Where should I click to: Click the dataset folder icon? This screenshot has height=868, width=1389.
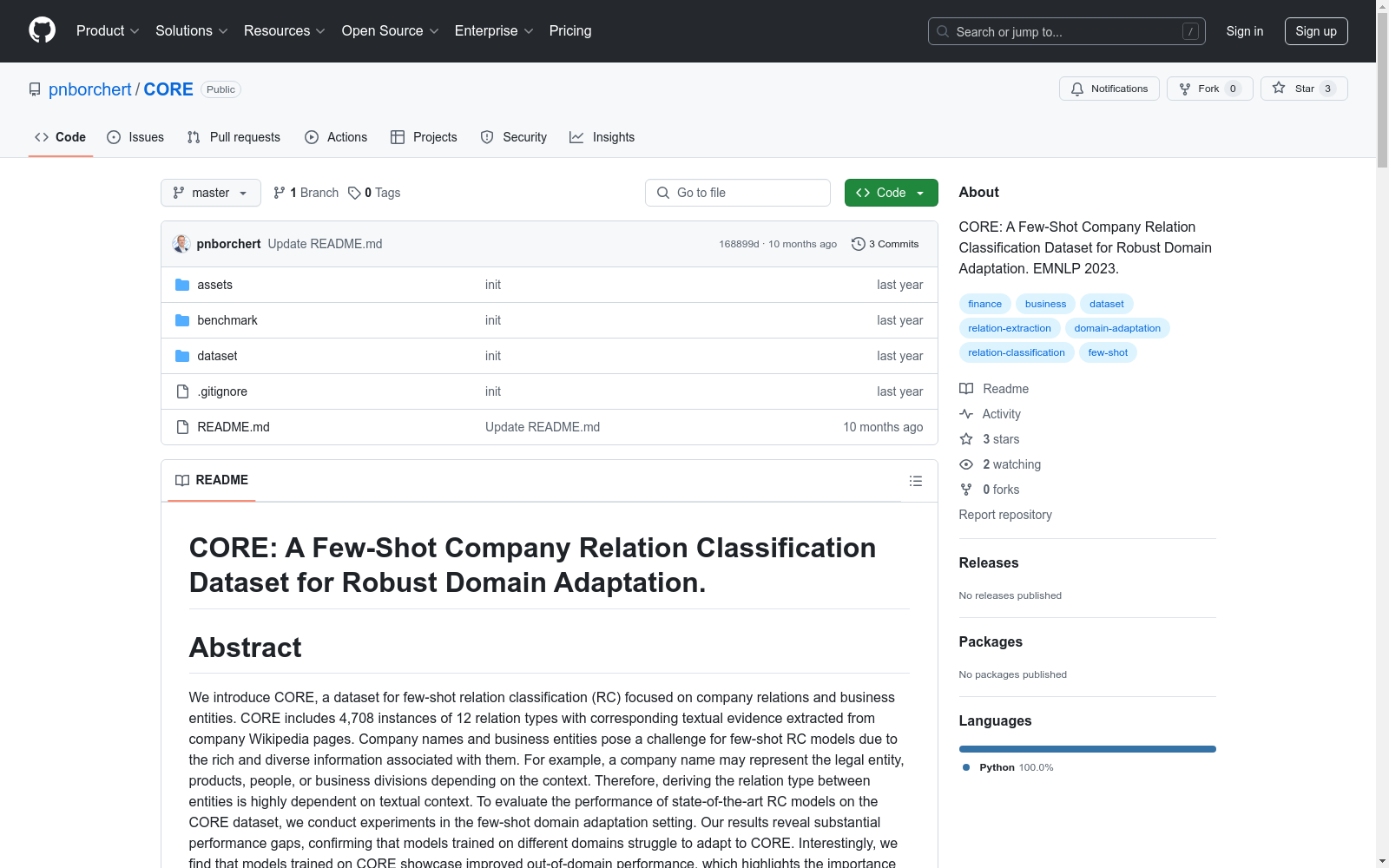[182, 356]
